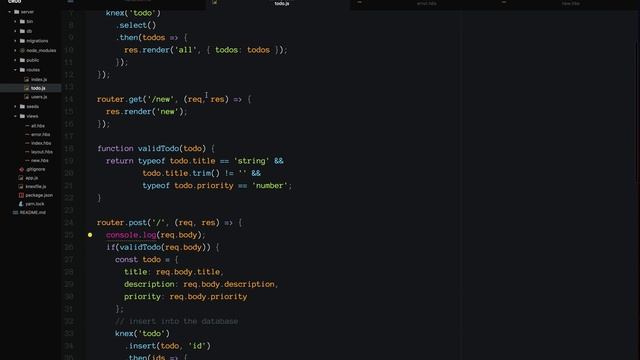640x360 pixels.
Task: Click the index.js file icon
Action: click(x=27, y=80)
